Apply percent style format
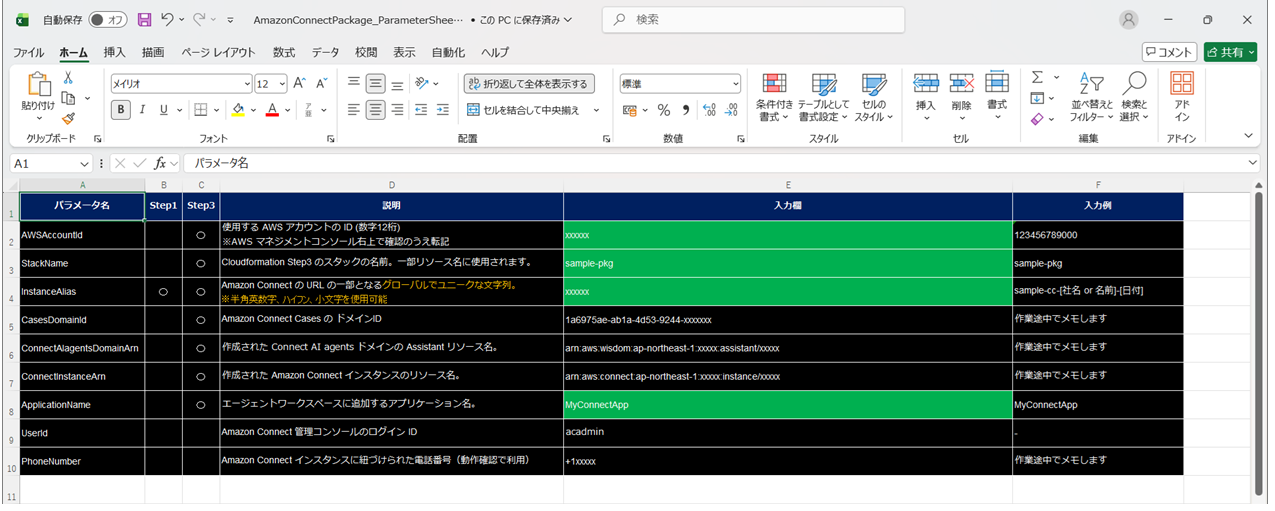 (663, 110)
